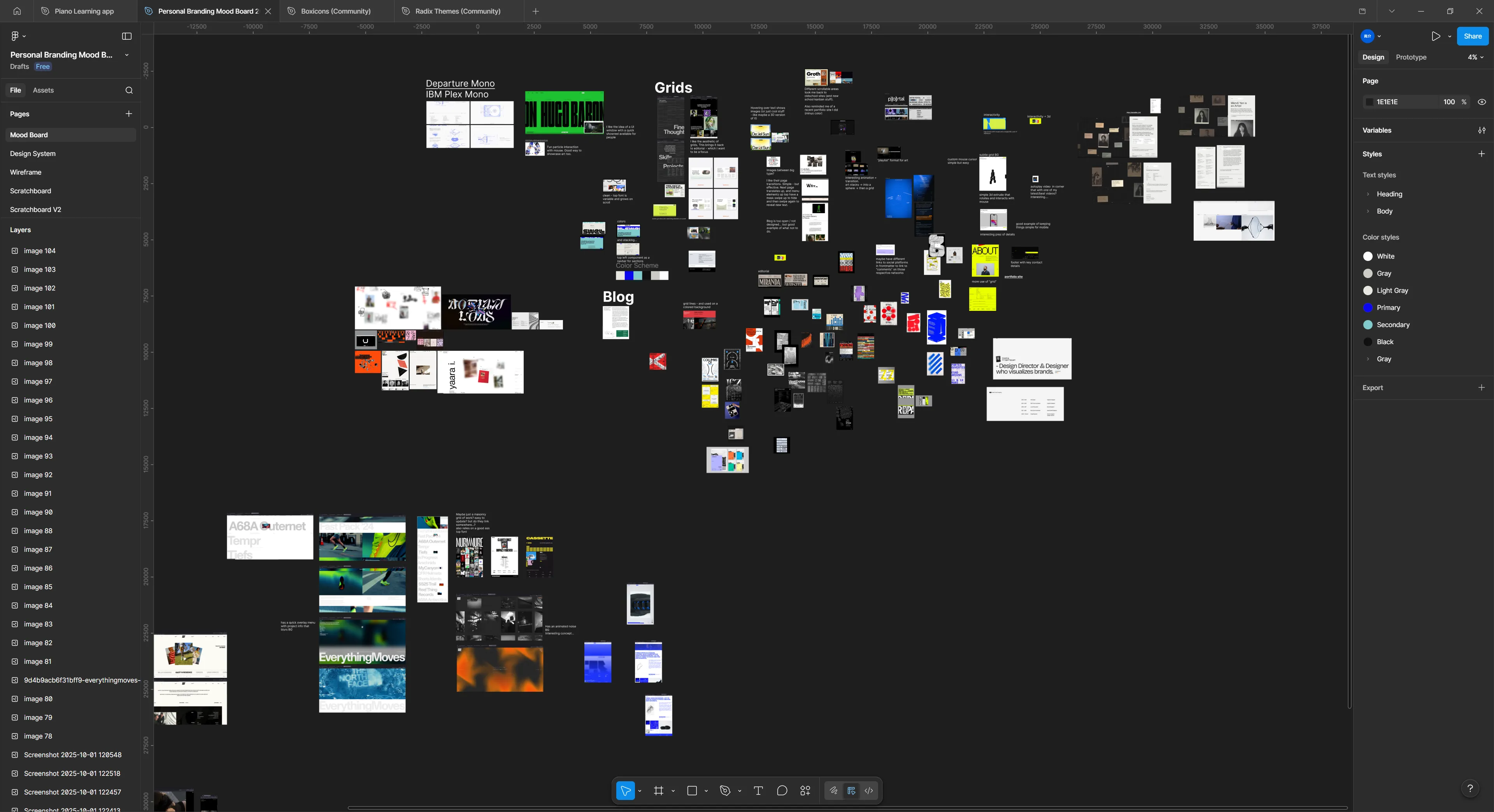Open the quick actions launcher icon
1494x812 pixels.
[x=805, y=790]
